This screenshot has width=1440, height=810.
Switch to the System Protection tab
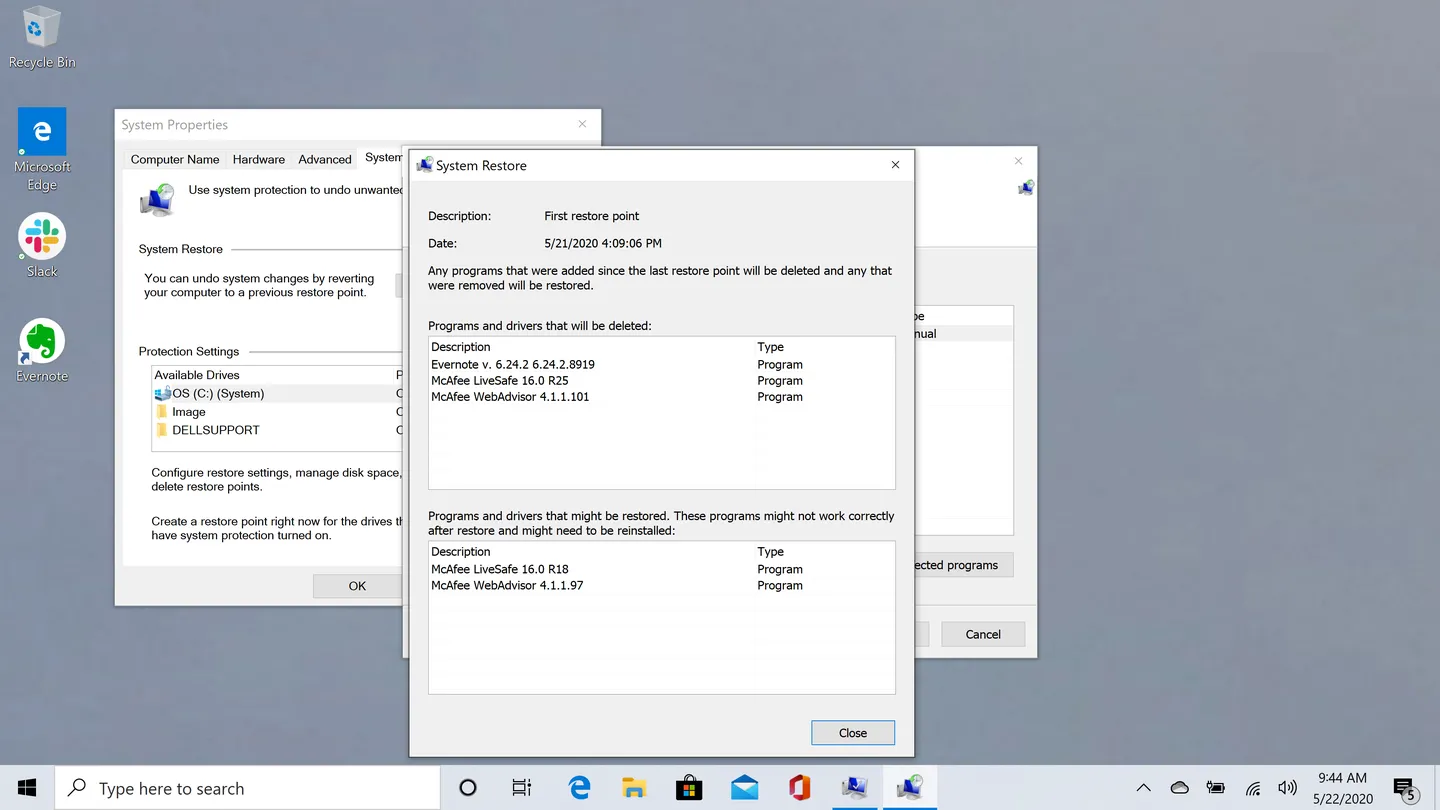tap(383, 158)
